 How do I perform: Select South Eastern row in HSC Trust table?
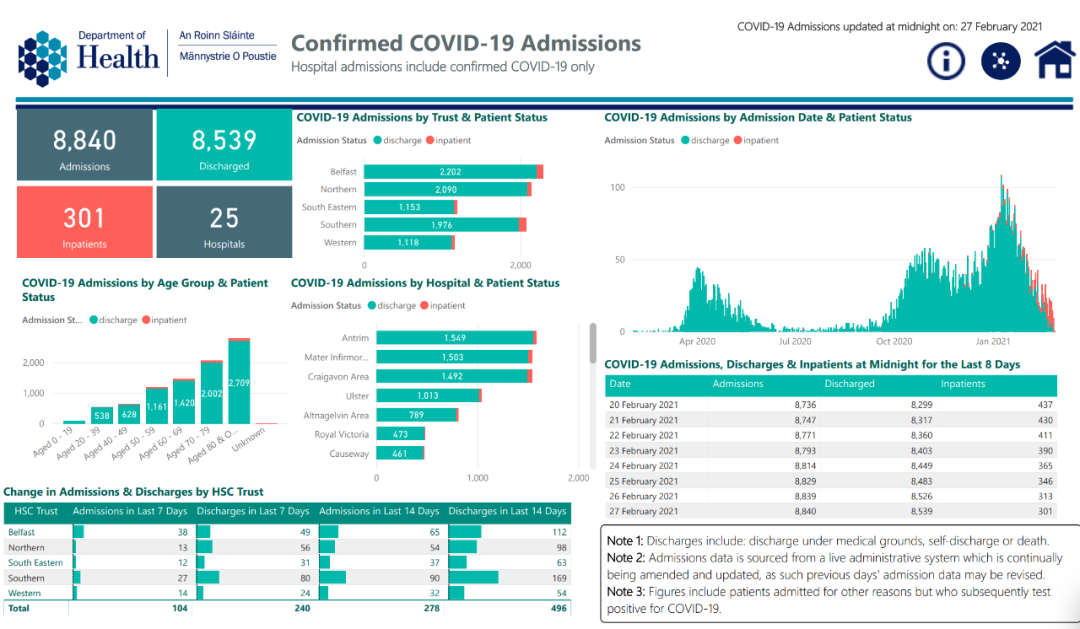(x=287, y=563)
